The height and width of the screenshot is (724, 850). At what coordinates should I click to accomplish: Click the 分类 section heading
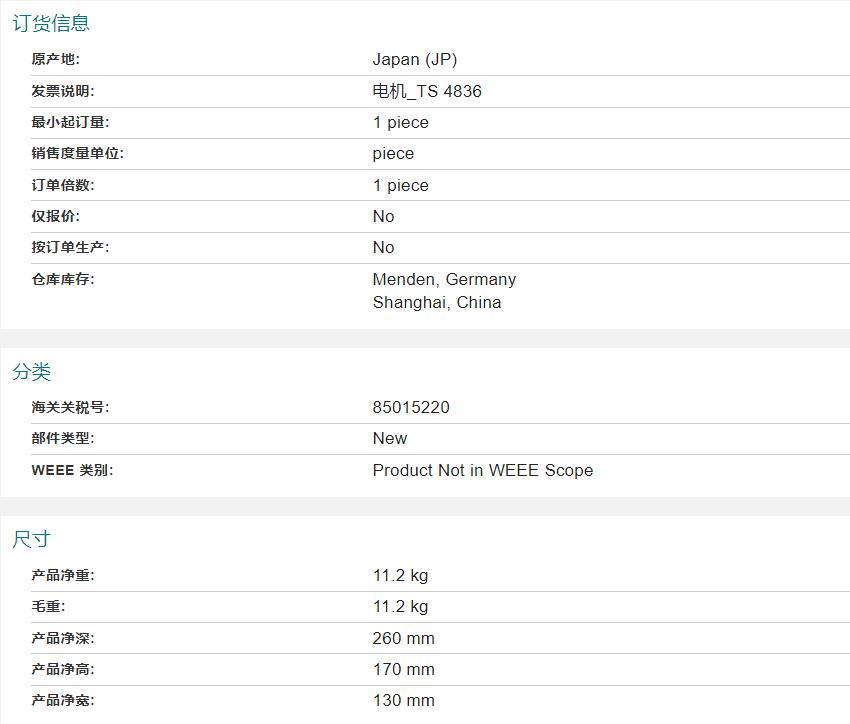32,372
